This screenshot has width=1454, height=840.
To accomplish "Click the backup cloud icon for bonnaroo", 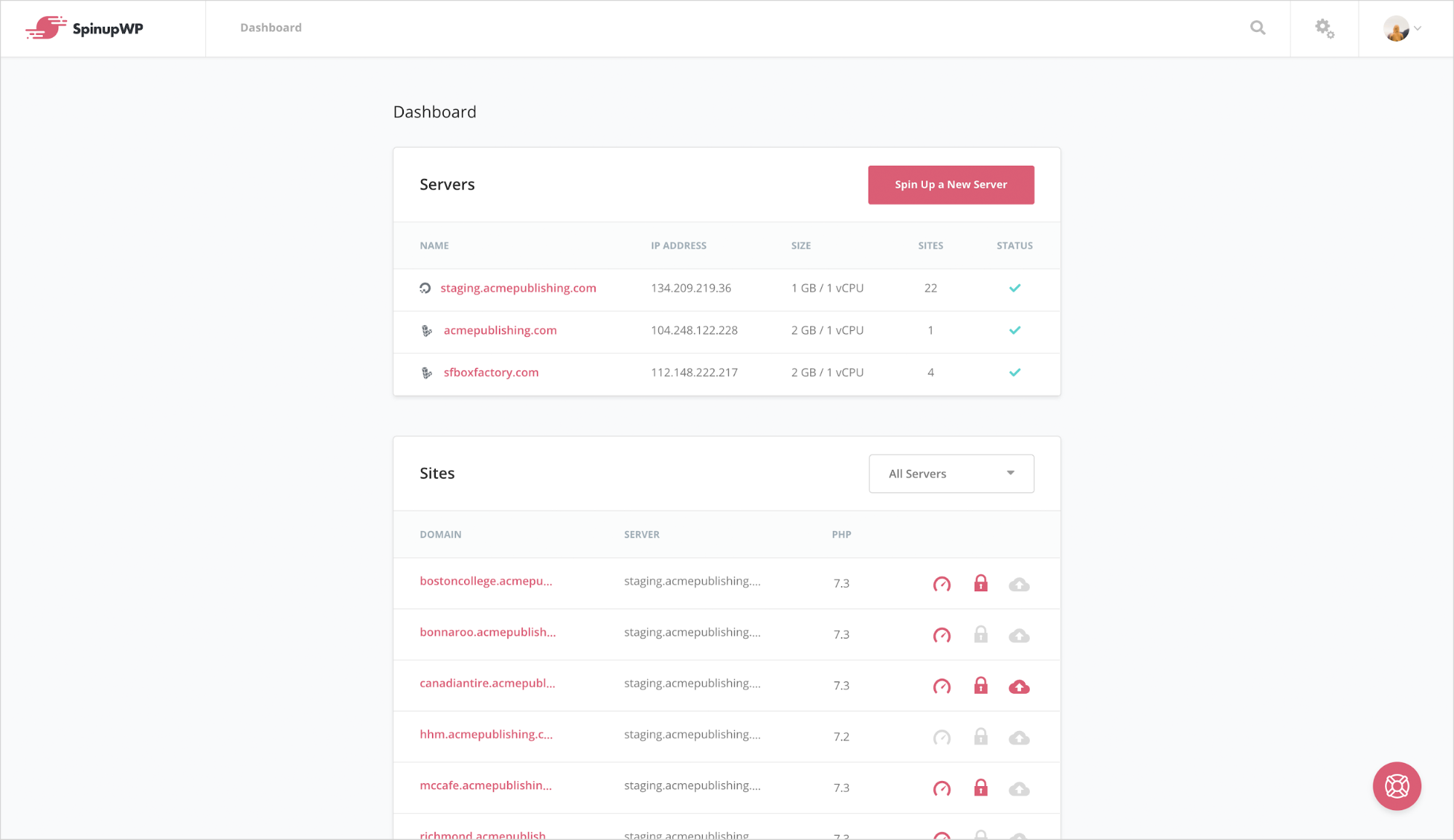I will (1019, 636).
